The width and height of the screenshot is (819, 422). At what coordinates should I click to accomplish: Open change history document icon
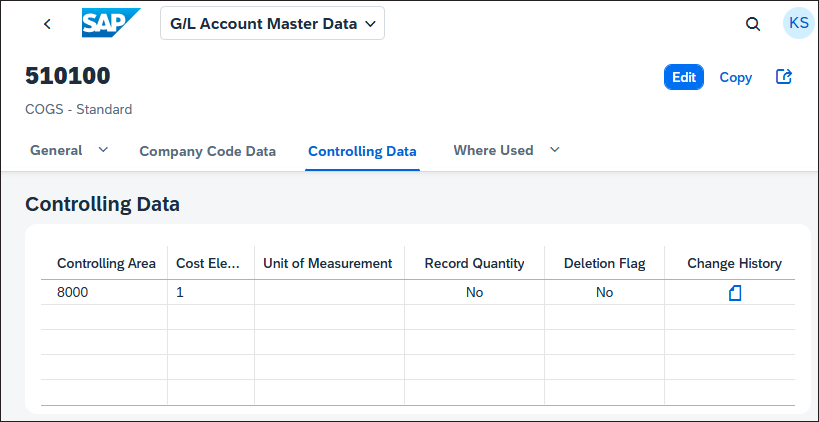pos(734,292)
